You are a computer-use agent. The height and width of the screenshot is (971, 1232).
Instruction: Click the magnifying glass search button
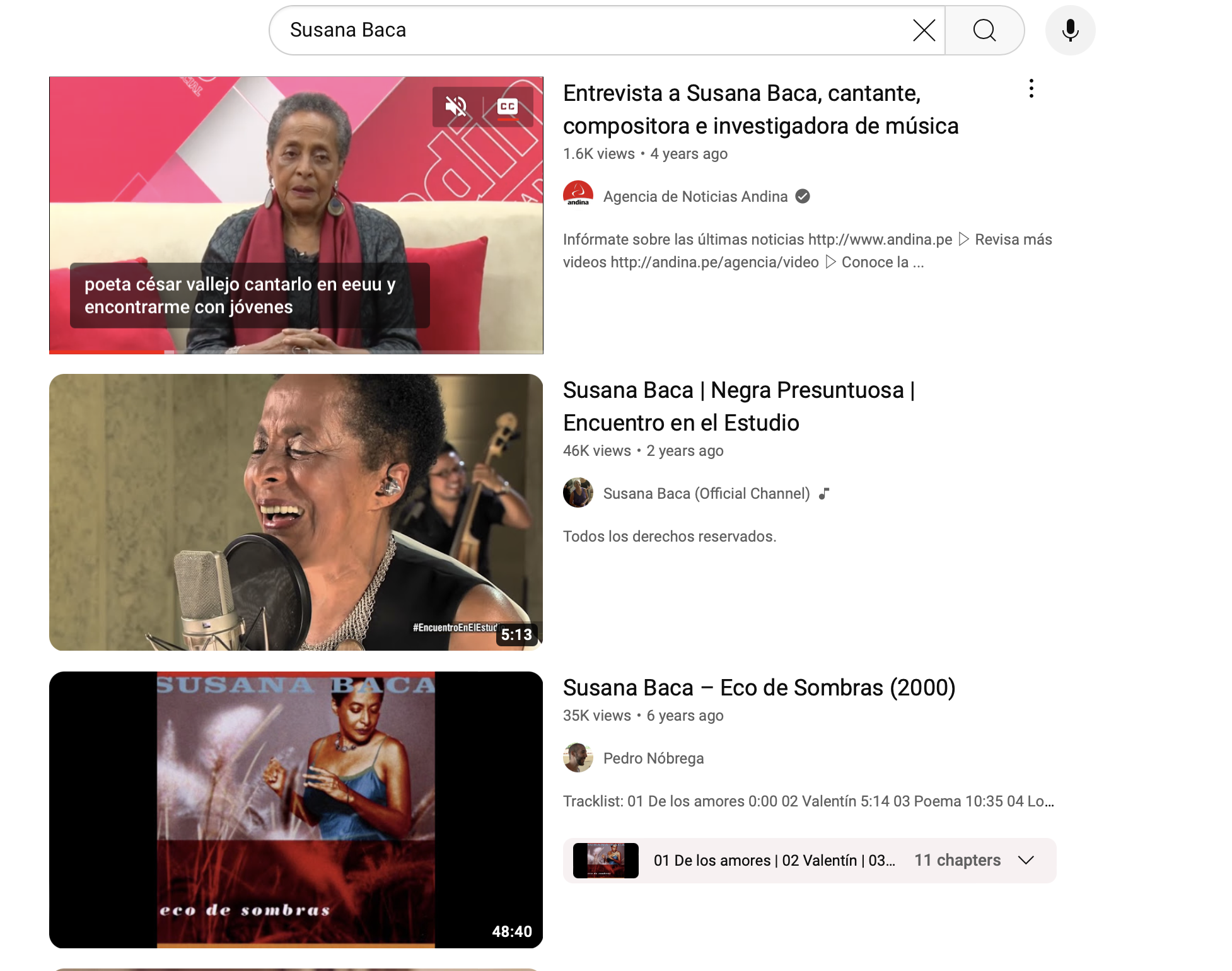[984, 30]
